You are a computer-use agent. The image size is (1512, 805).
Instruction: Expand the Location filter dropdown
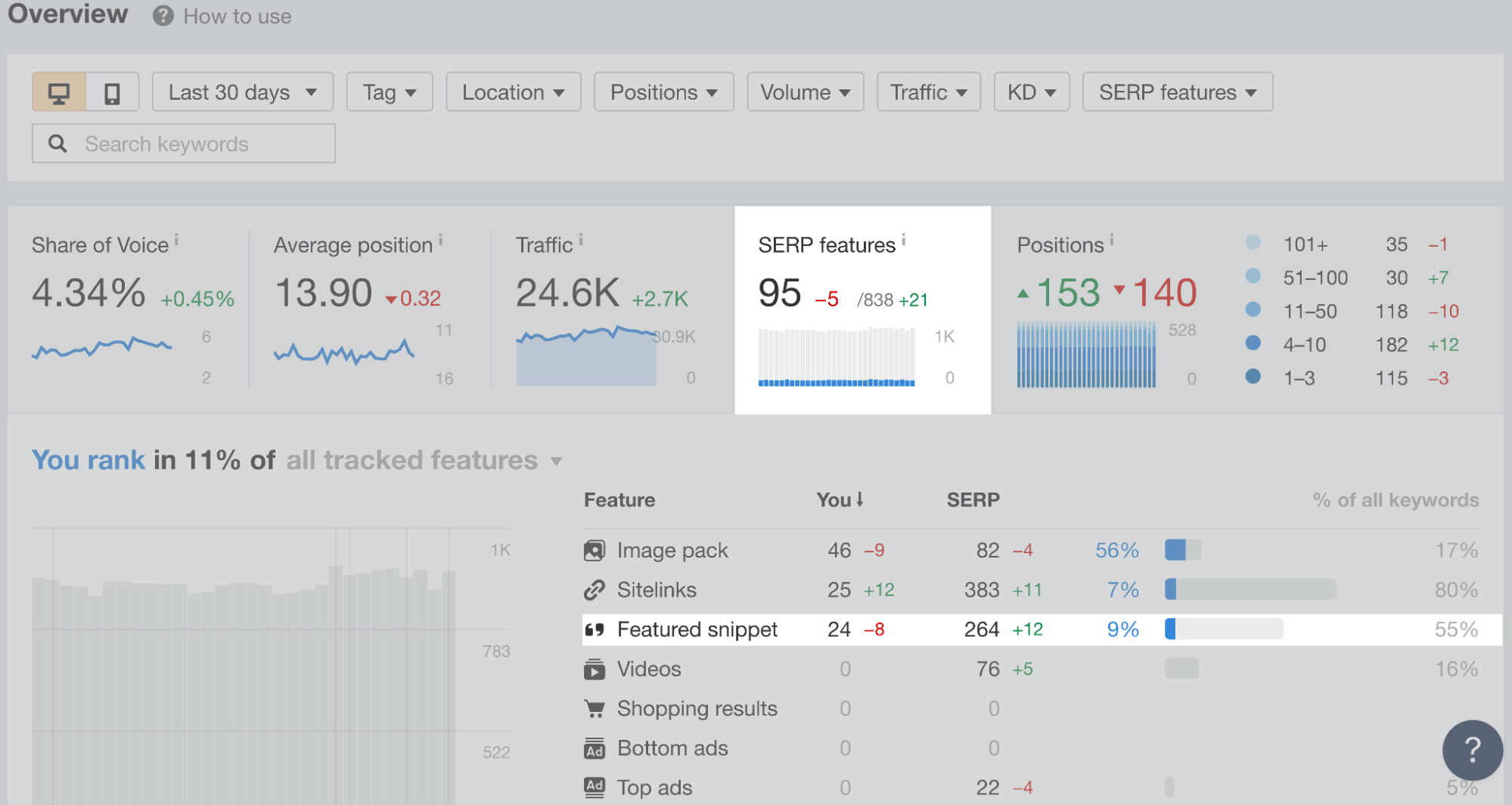point(513,92)
